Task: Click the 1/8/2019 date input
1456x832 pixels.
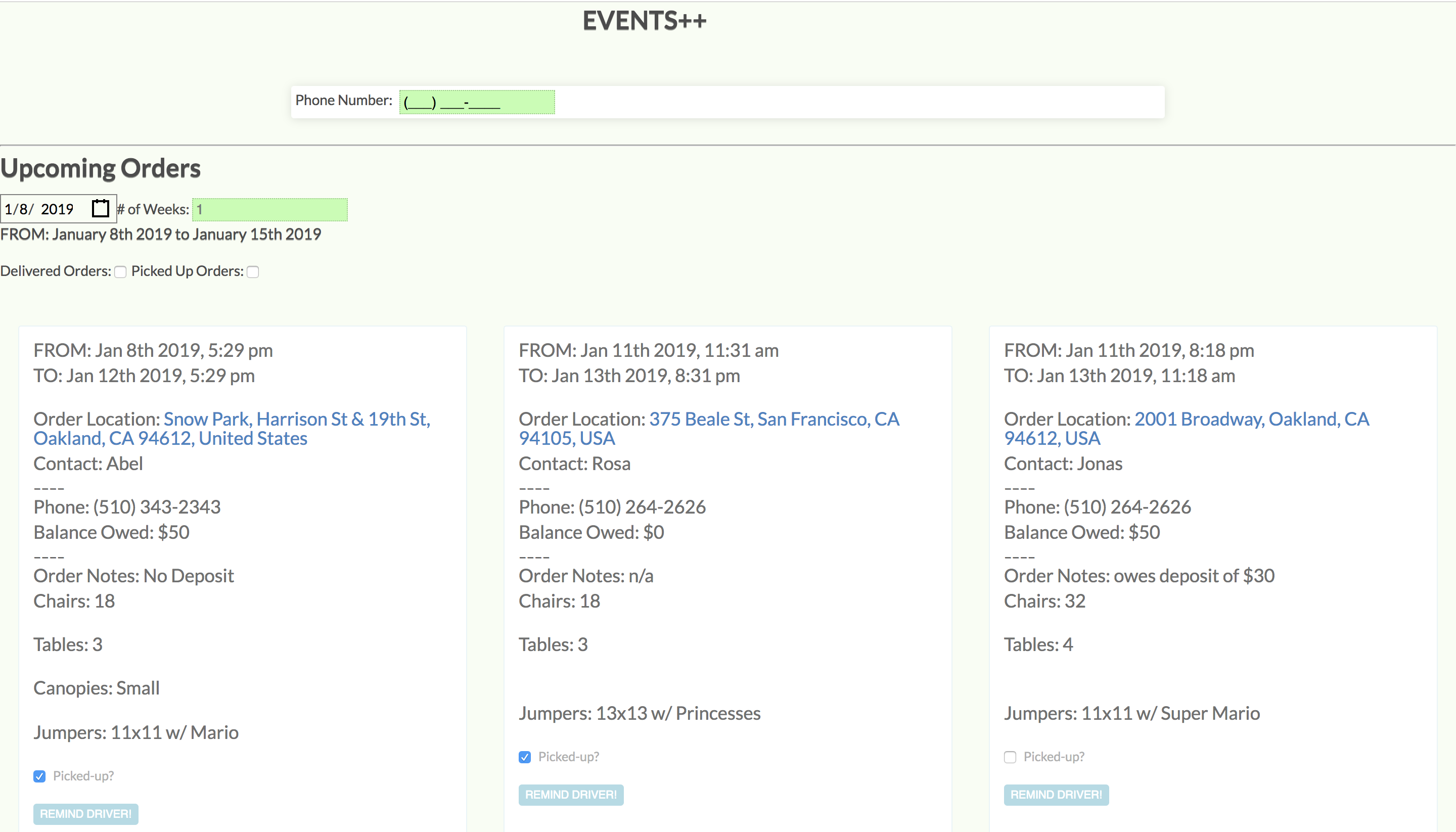Action: pyautogui.click(x=58, y=209)
